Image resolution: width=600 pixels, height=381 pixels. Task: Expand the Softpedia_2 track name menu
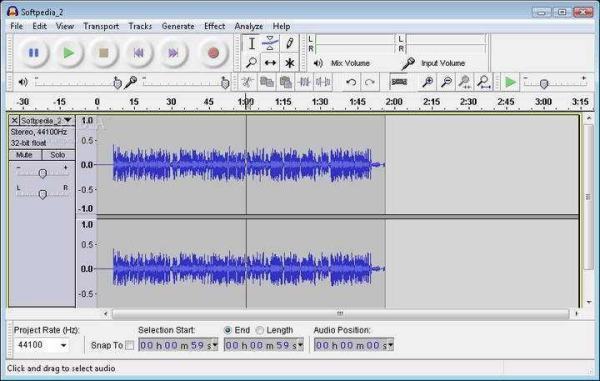click(x=68, y=120)
